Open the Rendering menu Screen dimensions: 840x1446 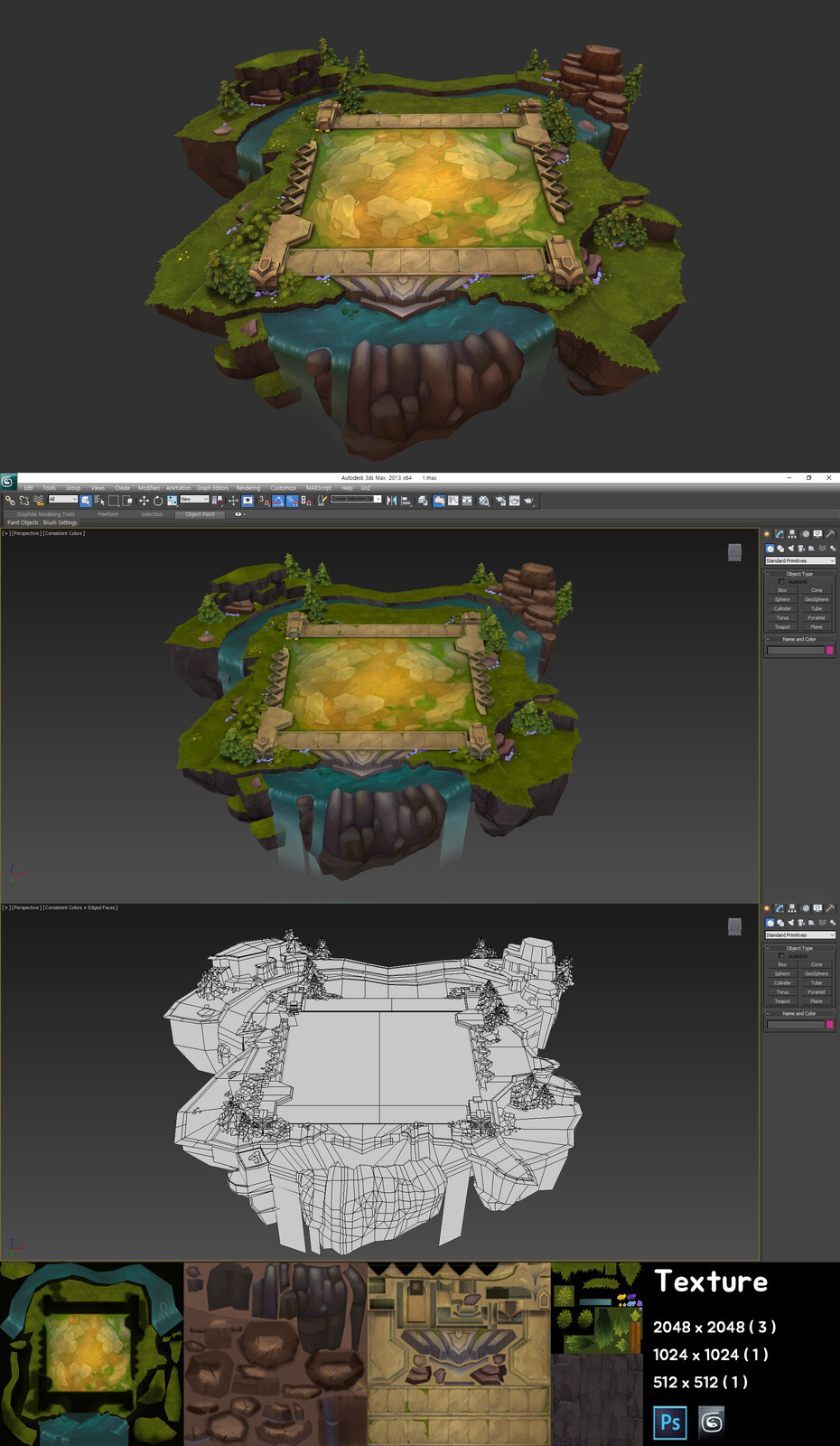click(x=248, y=488)
